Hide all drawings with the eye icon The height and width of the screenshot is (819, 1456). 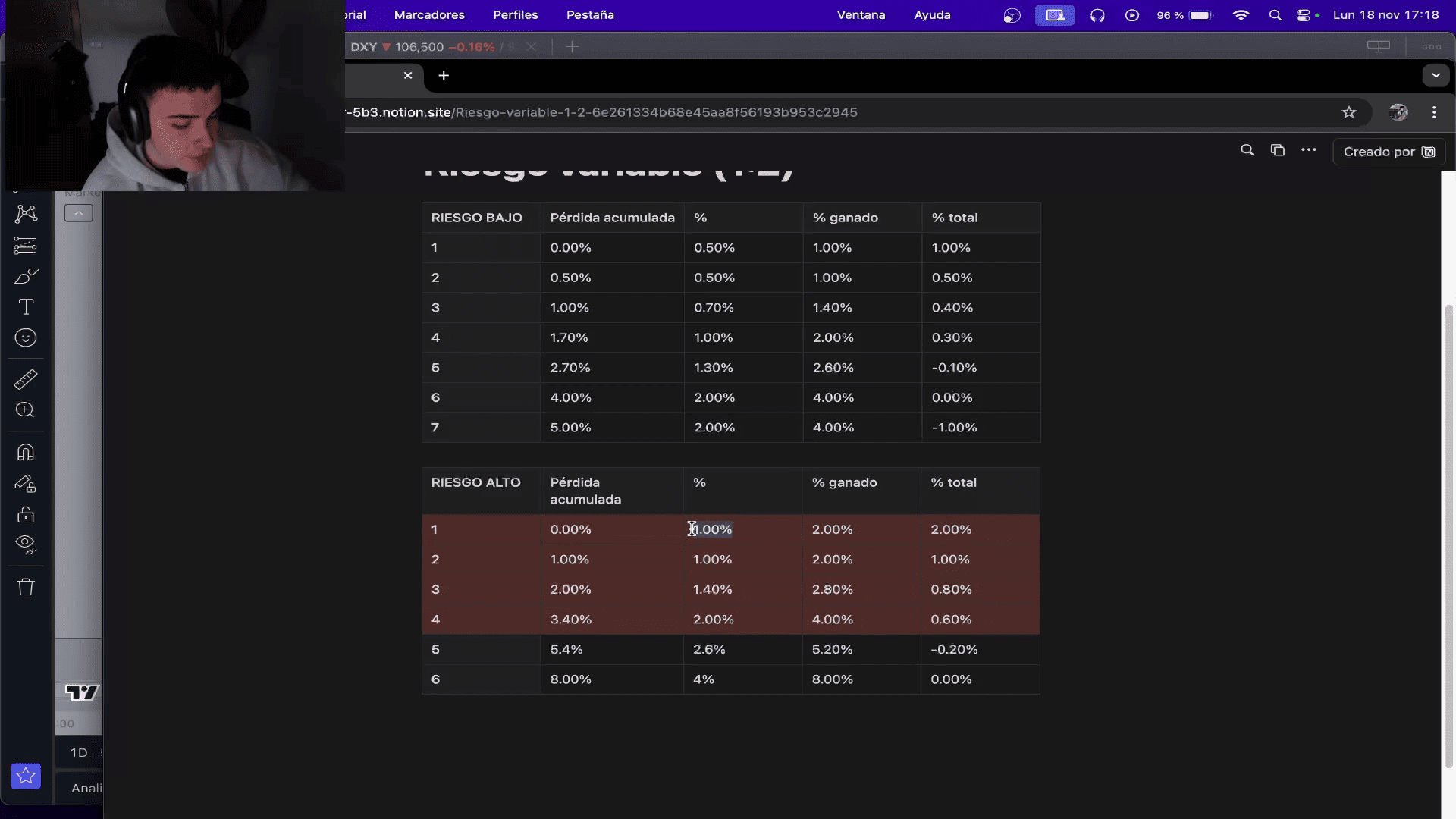coord(26,544)
